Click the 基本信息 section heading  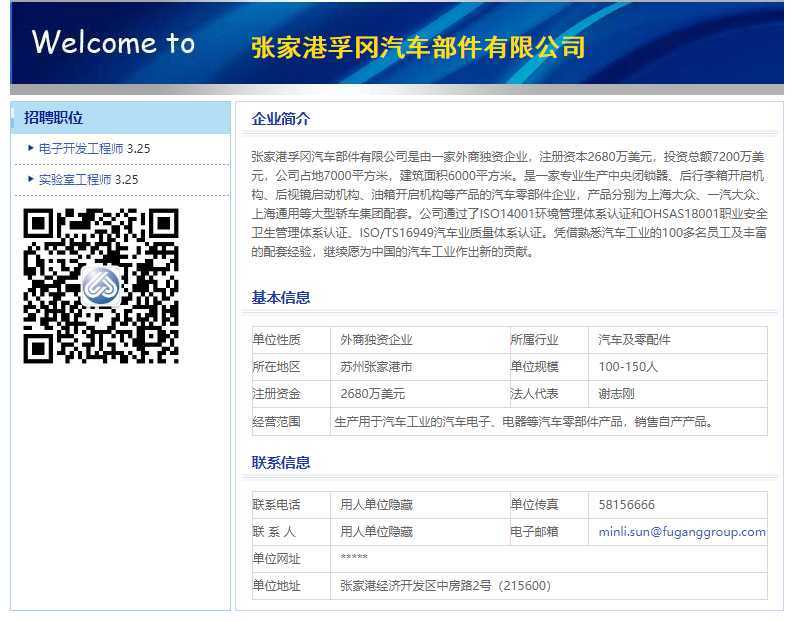pos(281,298)
